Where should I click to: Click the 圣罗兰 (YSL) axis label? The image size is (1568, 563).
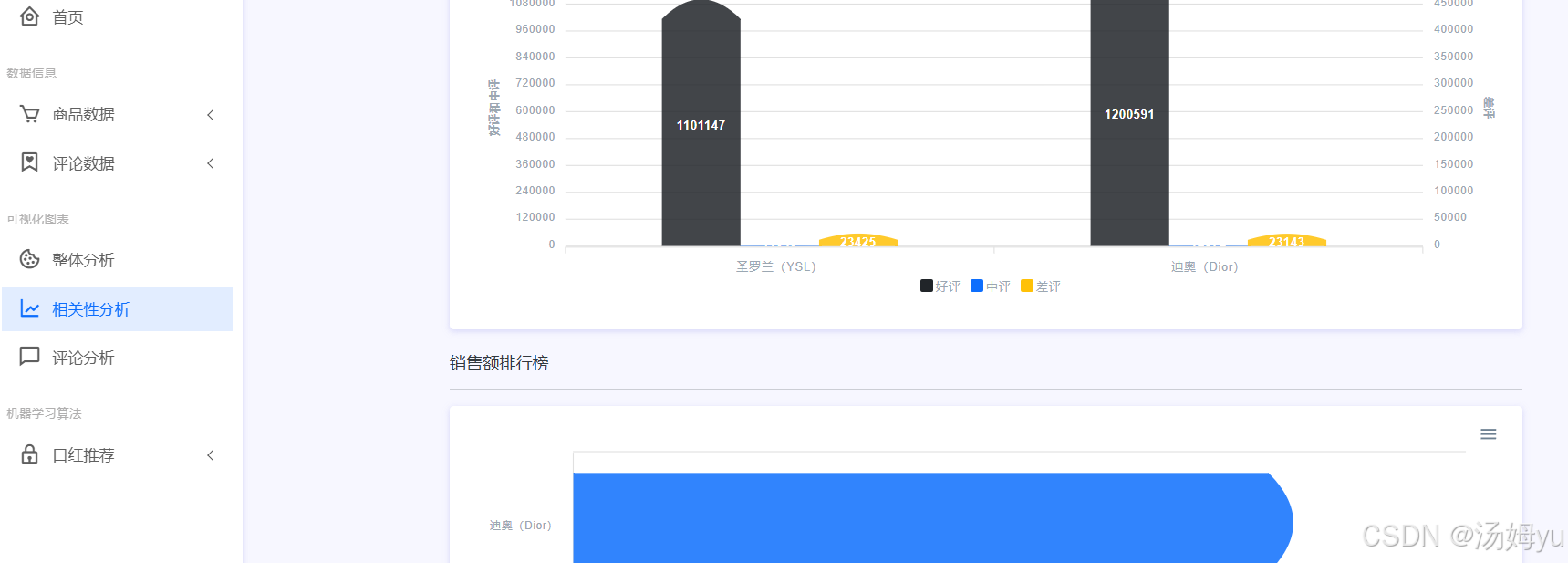click(x=776, y=266)
